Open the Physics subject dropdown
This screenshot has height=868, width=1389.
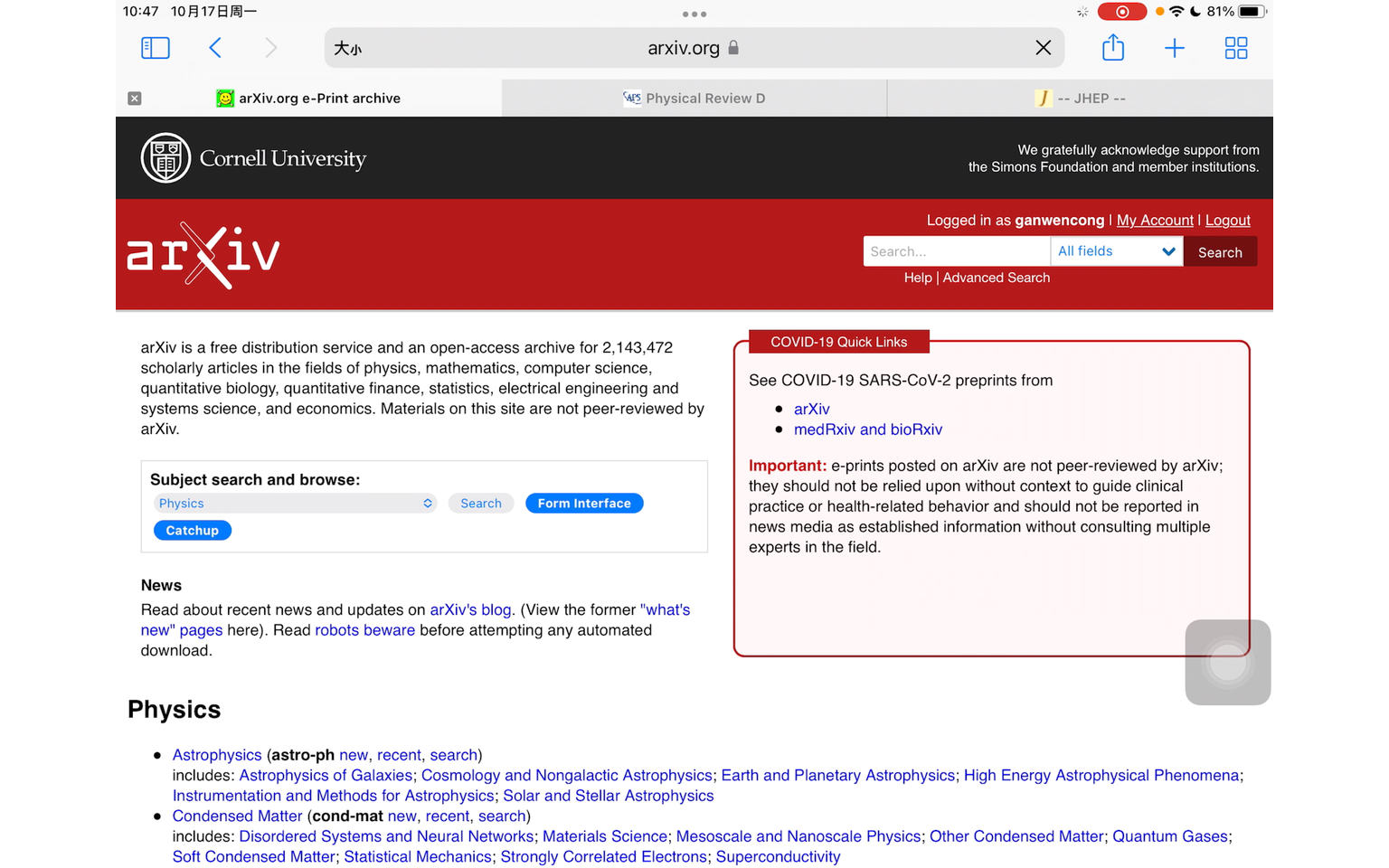coord(296,504)
